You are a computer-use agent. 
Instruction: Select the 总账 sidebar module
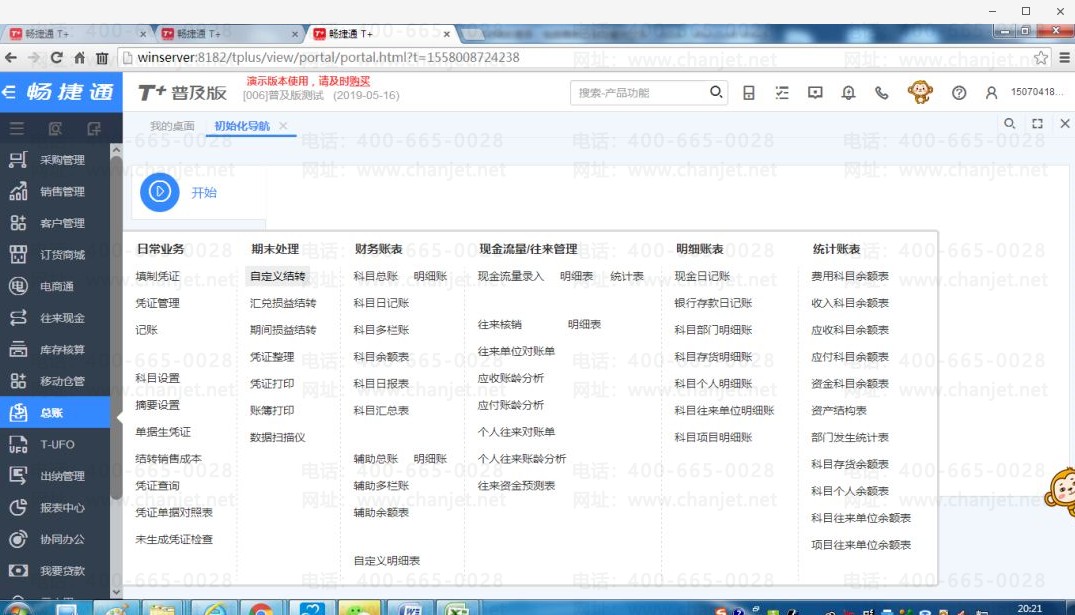point(55,412)
